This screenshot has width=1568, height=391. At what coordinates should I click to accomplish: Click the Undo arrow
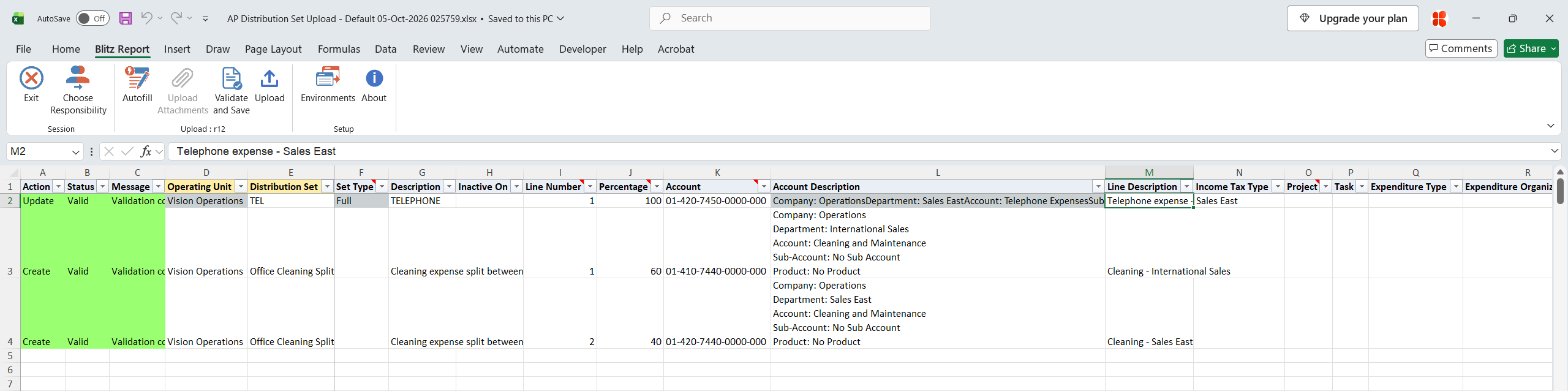[x=146, y=18]
